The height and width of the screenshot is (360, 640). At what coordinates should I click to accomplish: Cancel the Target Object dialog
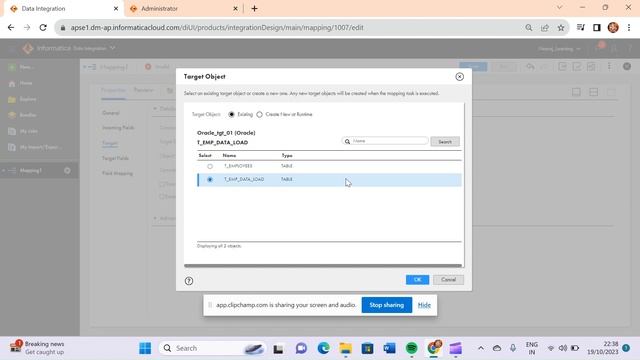(448, 280)
